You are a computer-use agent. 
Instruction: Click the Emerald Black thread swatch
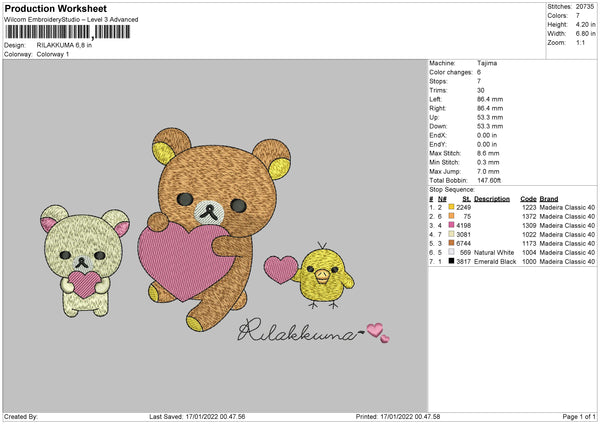click(452, 261)
